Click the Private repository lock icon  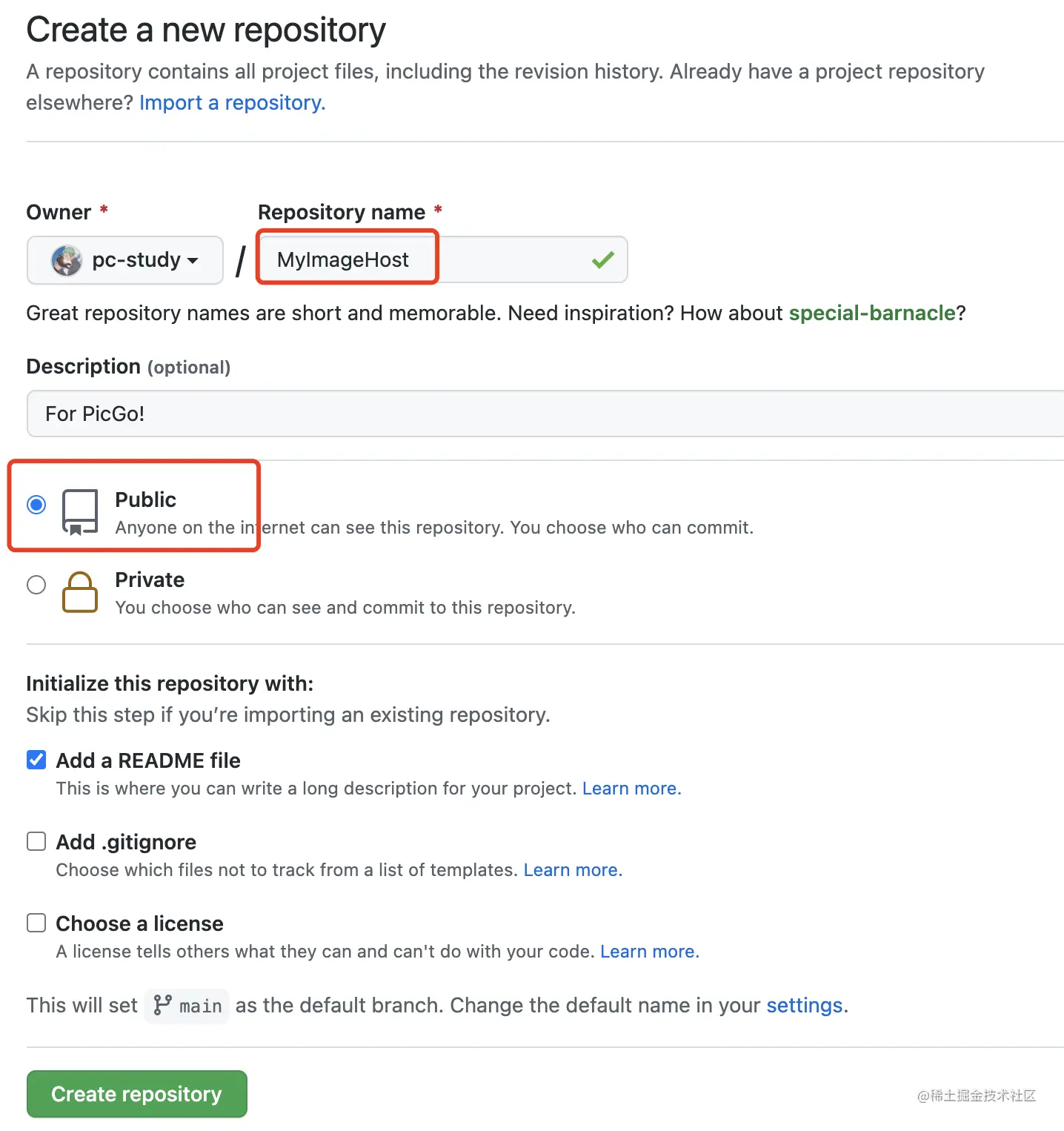(80, 592)
